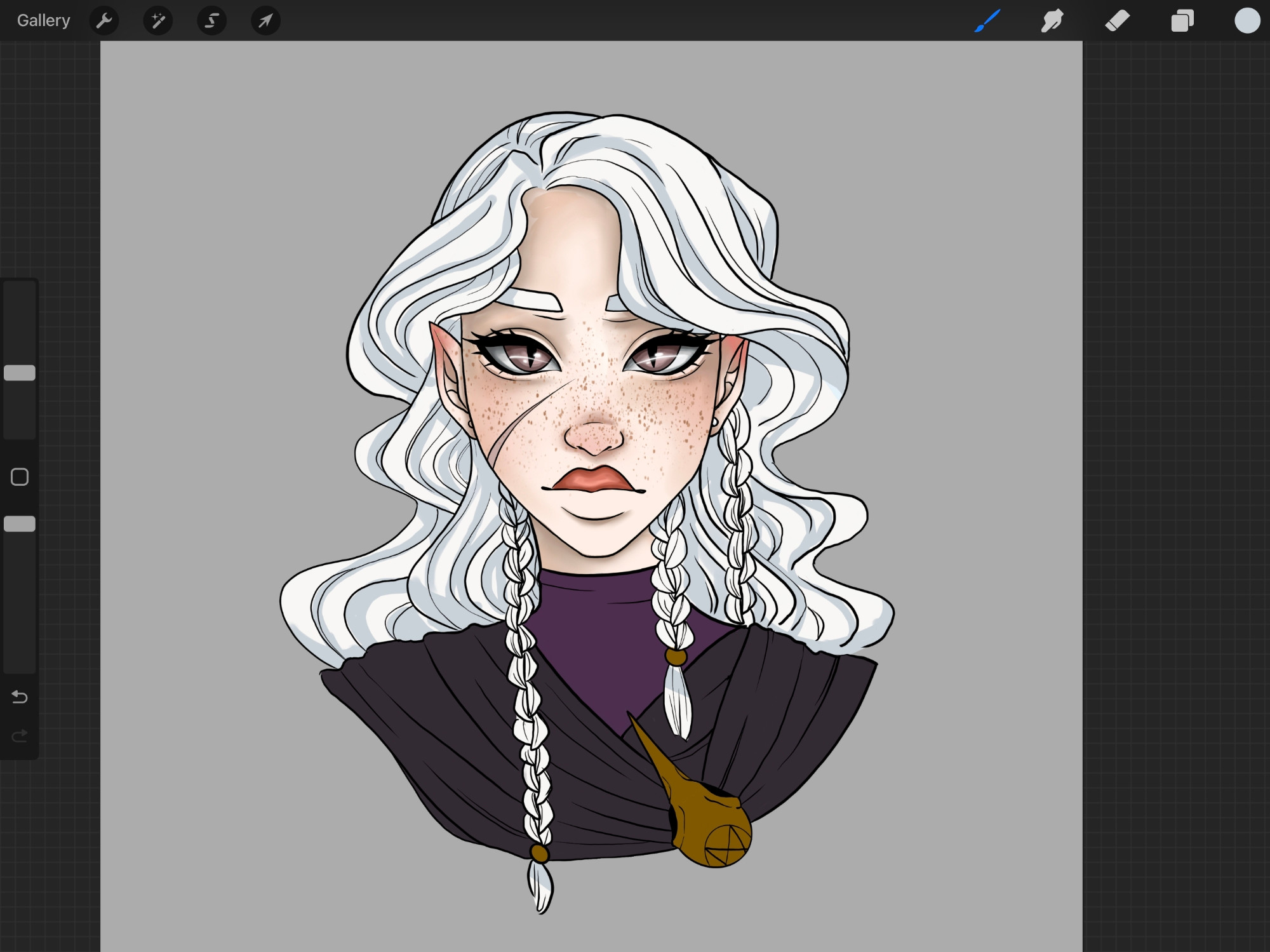Click the character's red lips on canvas
This screenshot has height=952, width=1270.
[594, 481]
